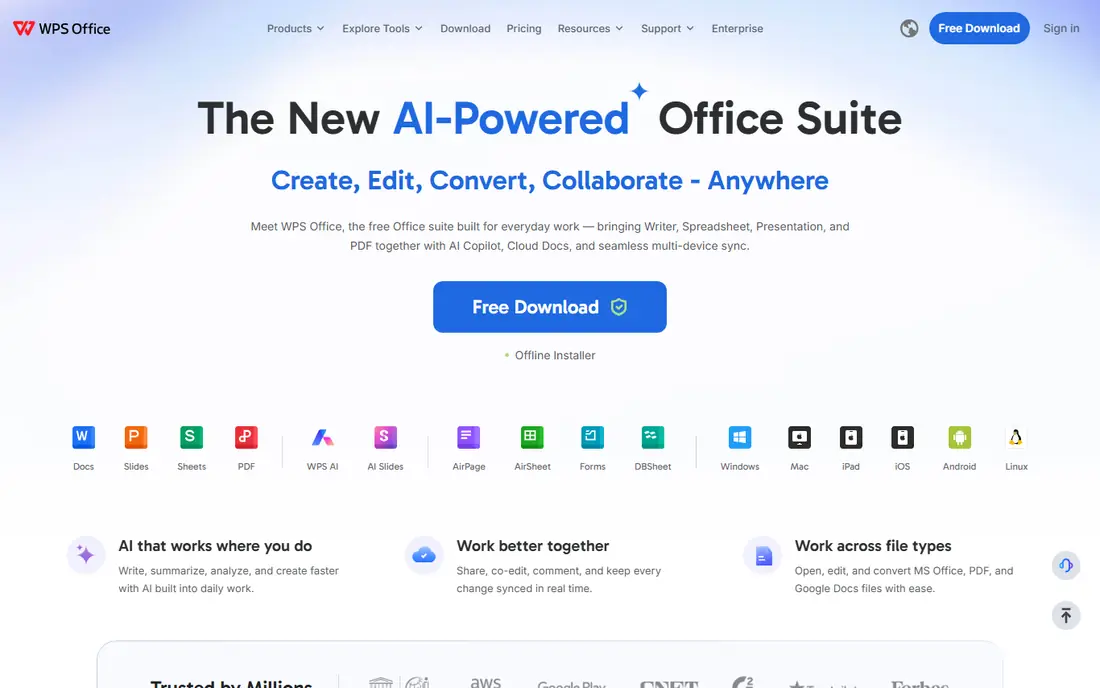Click the Offline Installer link
The width and height of the screenshot is (1100, 688).
click(x=554, y=356)
